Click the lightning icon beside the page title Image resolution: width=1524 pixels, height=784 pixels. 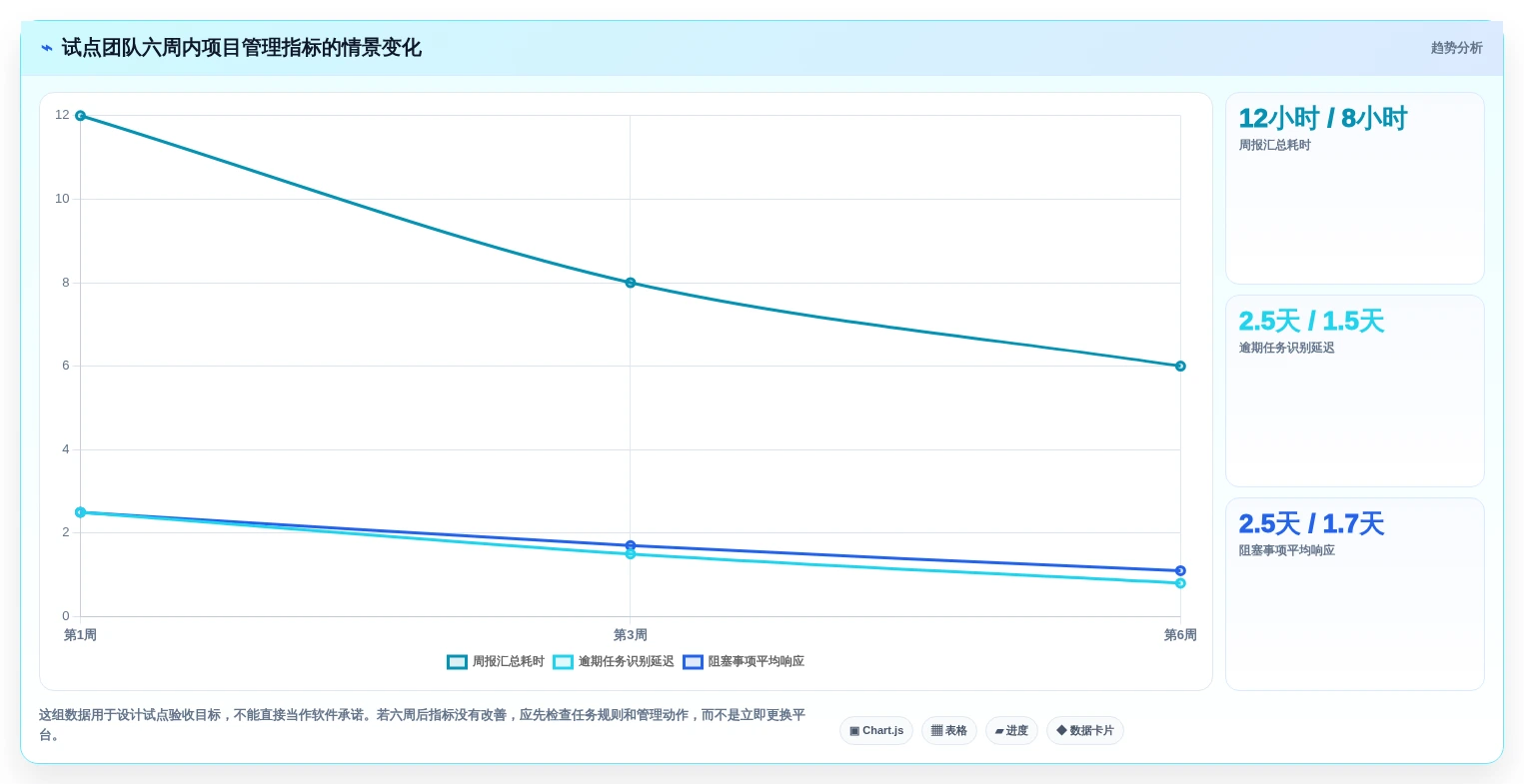(x=47, y=48)
